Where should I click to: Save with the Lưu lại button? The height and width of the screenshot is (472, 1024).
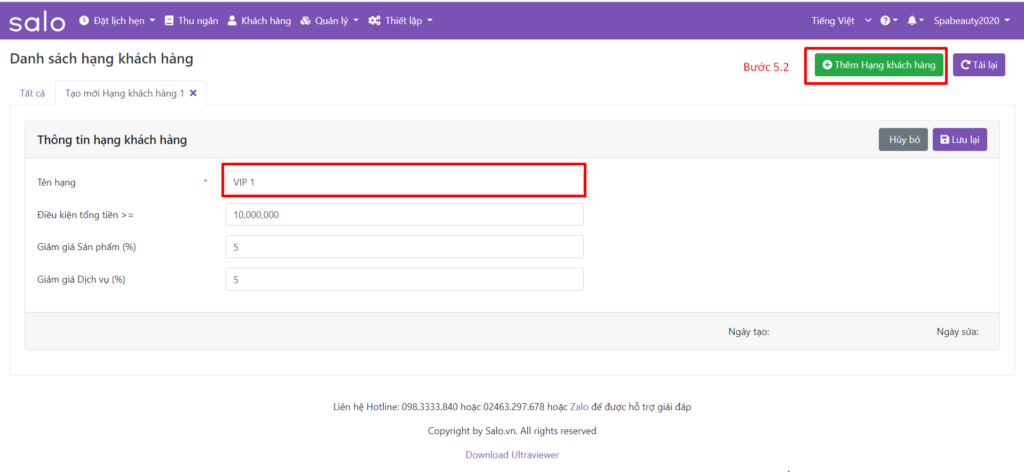tap(959, 140)
